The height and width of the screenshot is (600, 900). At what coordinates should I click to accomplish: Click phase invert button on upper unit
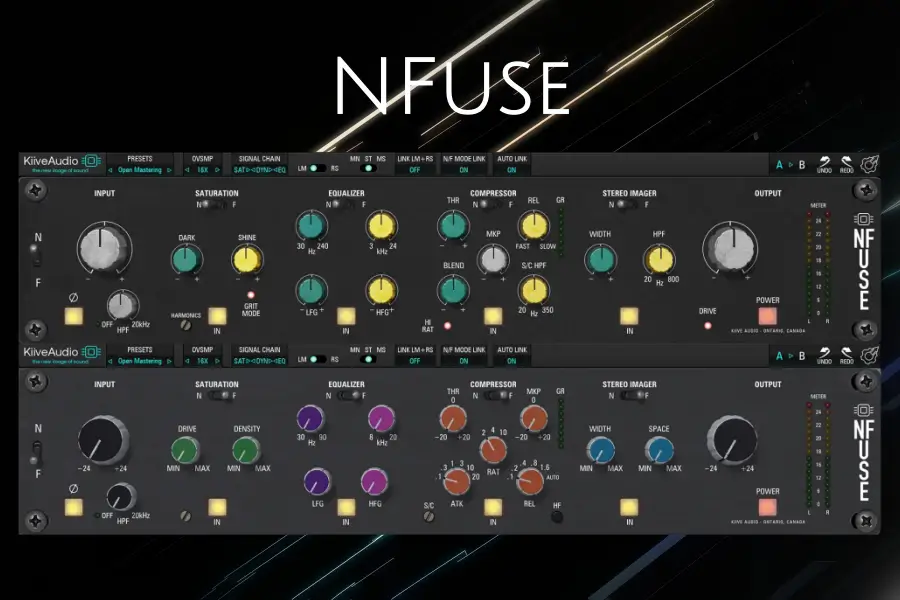(x=73, y=316)
